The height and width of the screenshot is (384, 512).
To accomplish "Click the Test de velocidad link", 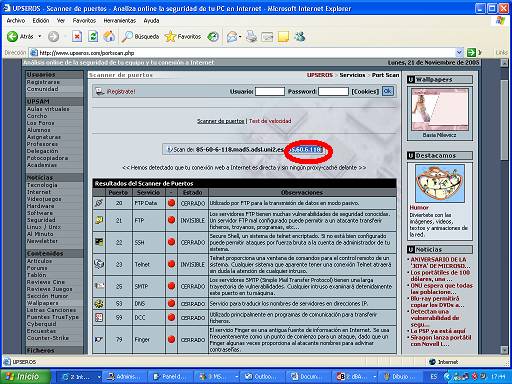I will 270,121.
